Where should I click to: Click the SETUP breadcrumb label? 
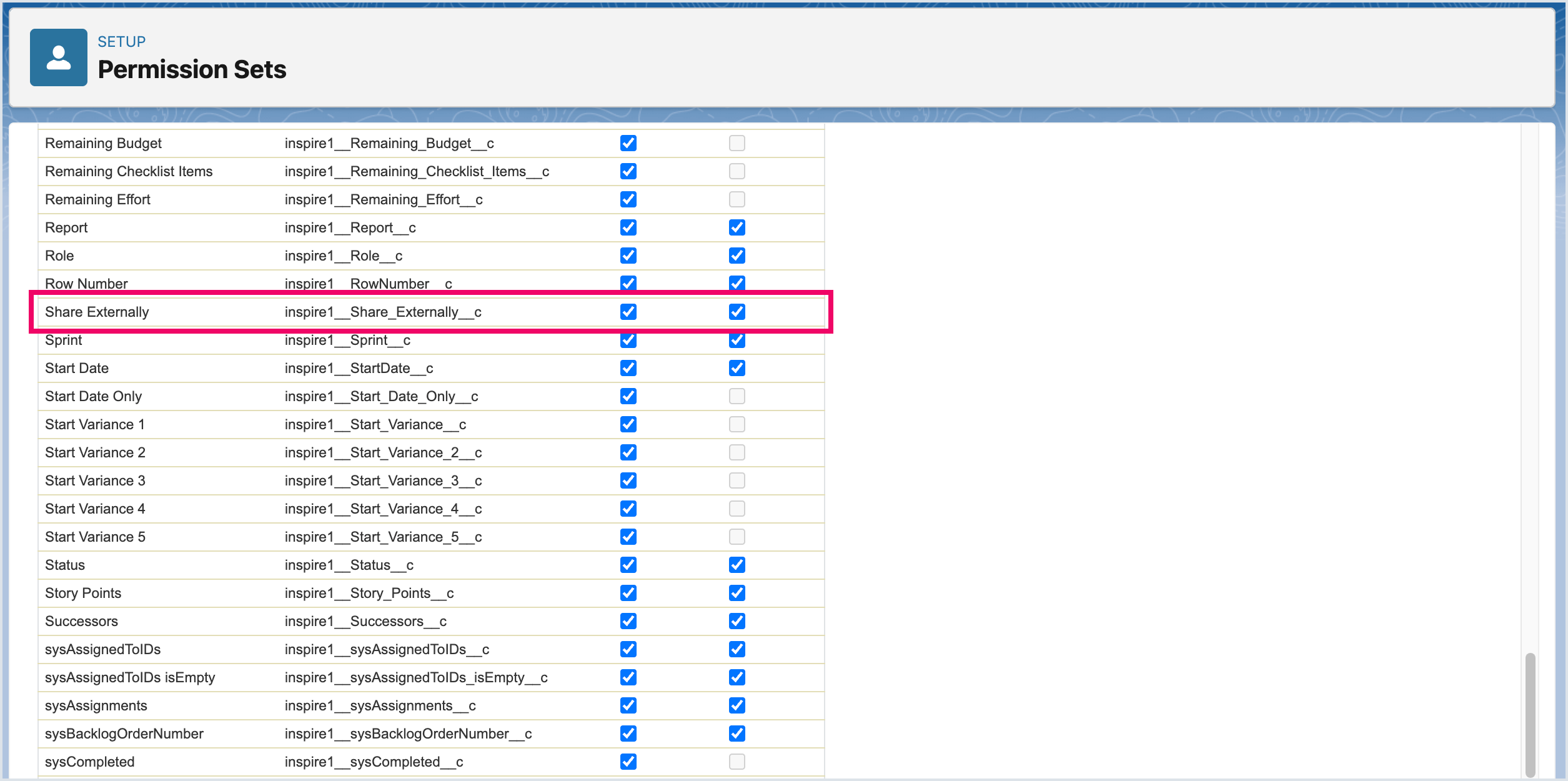pos(121,42)
